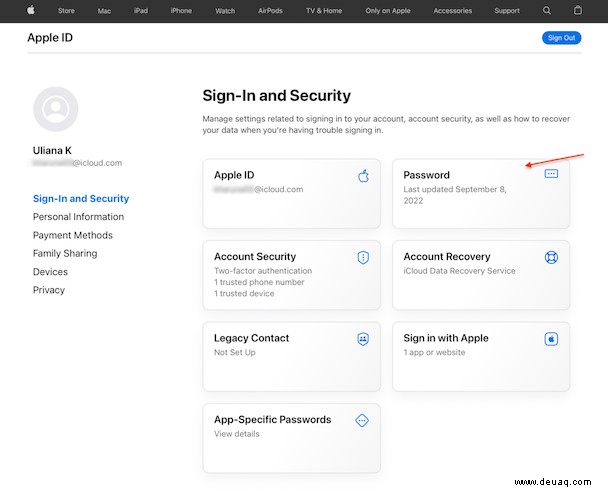608x491 pixels.
Task: Click the Apple square icon on Sign in with Apple
Action: [x=551, y=339]
